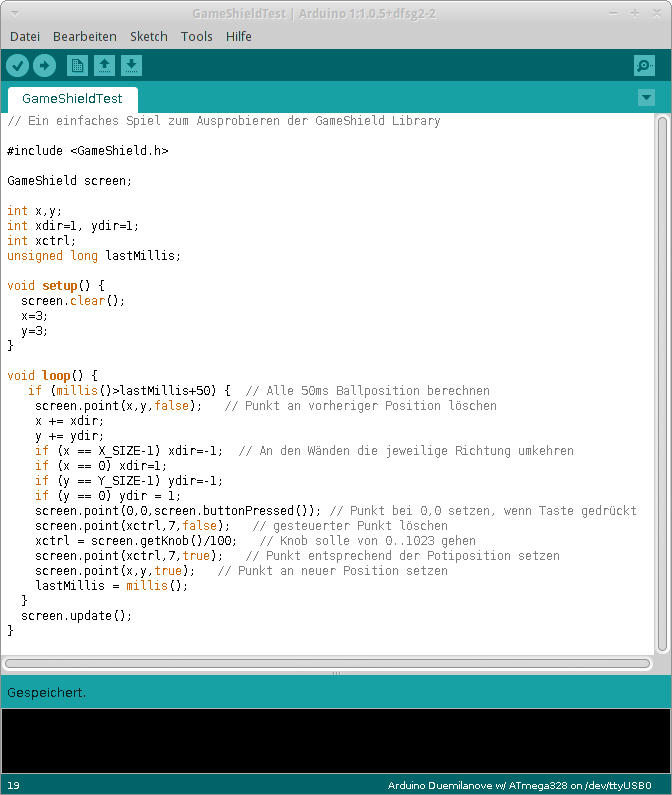The height and width of the screenshot is (795, 672).
Task: Click the horizontal editor scrollbar
Action: tap(330, 663)
